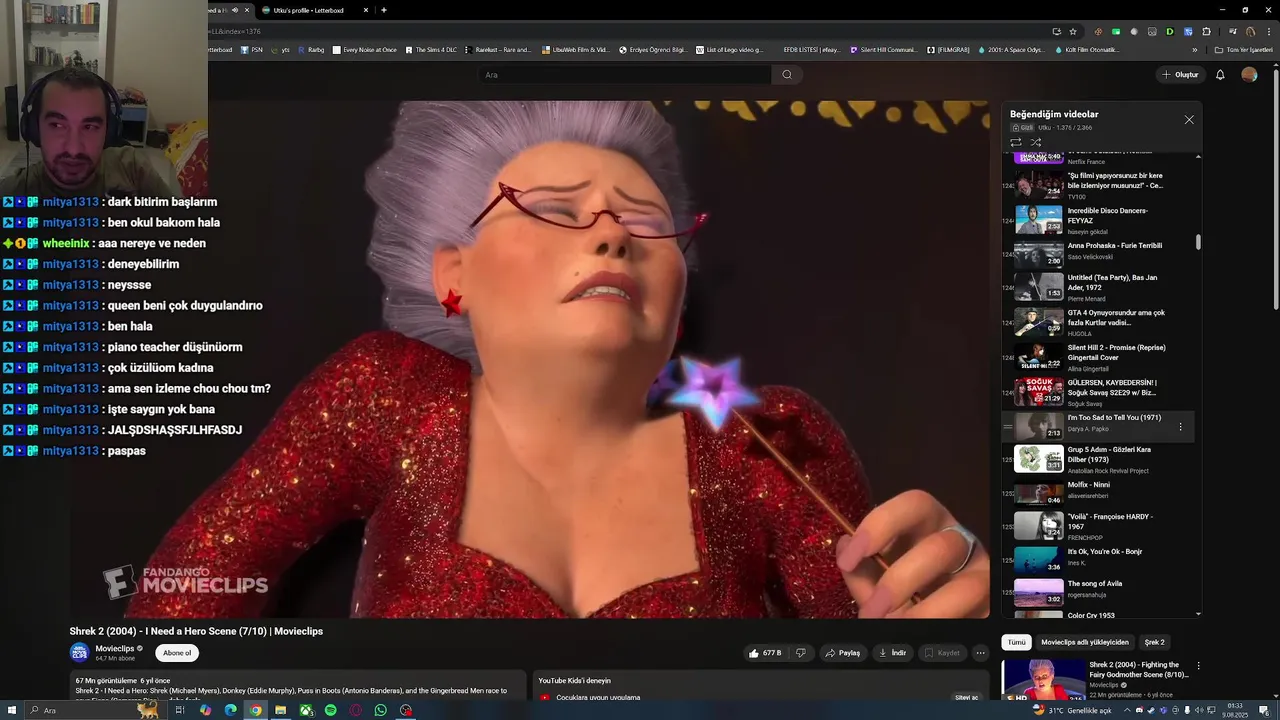This screenshot has height=720, width=1280.
Task: Click the Abone ol subscribe button
Action: (177, 653)
